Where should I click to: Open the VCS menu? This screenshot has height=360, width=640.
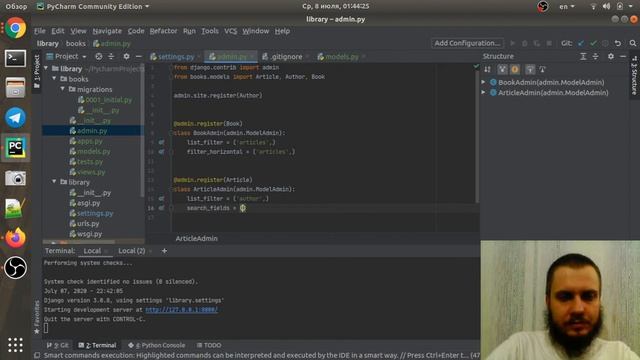click(231, 31)
